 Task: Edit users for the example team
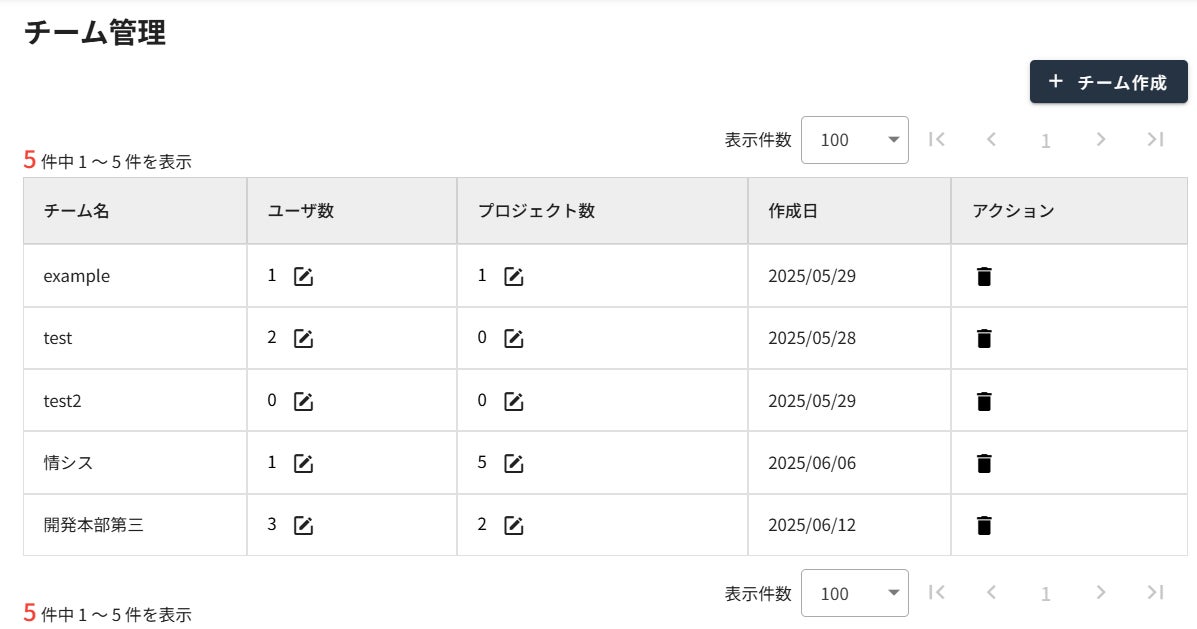303,277
